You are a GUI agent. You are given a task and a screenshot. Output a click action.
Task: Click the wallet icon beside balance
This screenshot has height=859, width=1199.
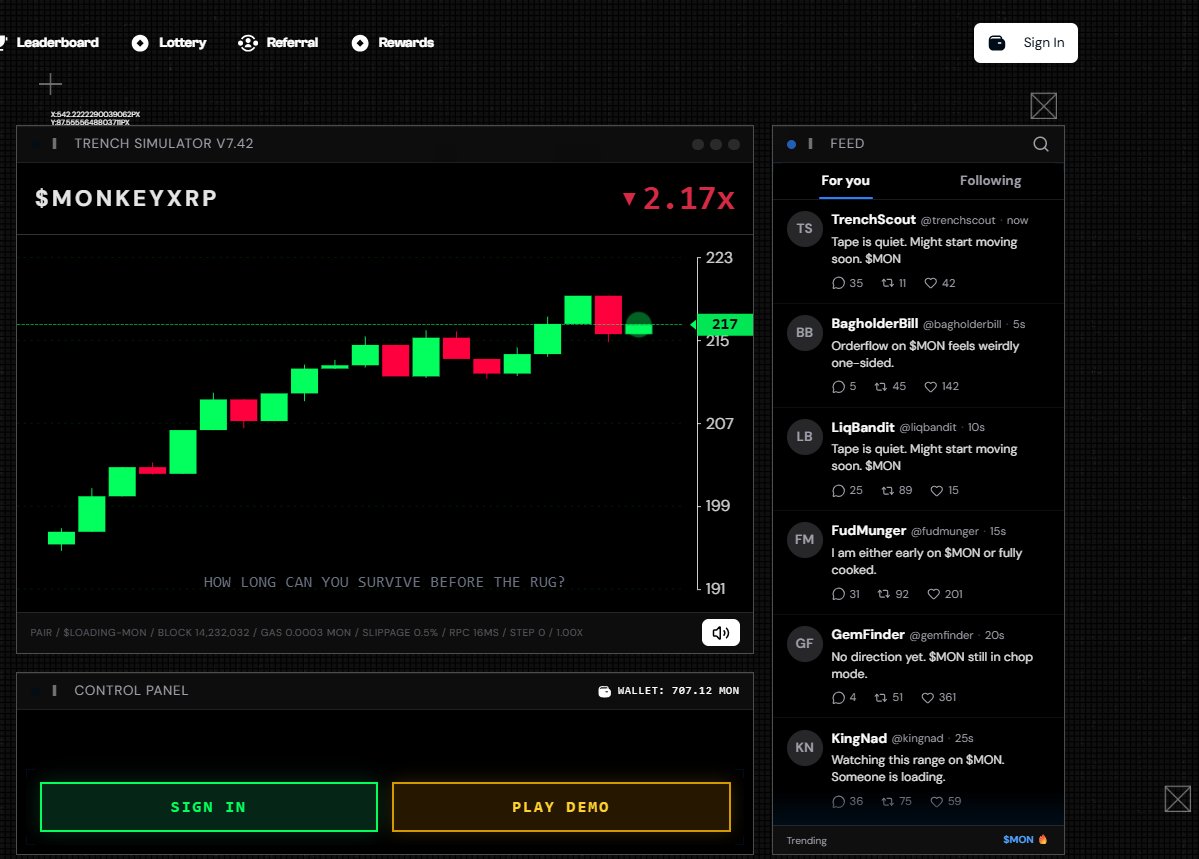[604, 691]
